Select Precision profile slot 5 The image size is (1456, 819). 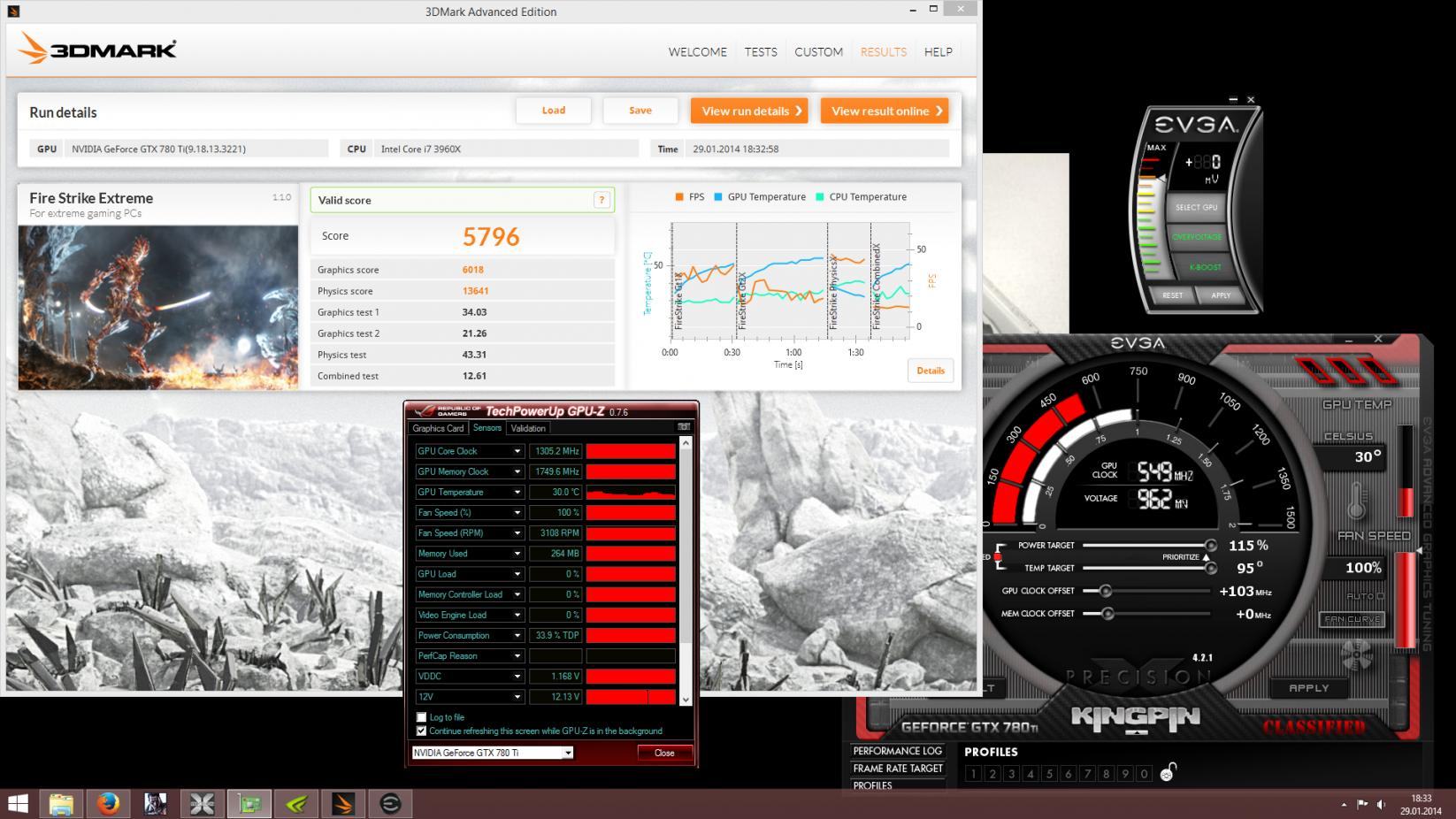(x=1049, y=774)
